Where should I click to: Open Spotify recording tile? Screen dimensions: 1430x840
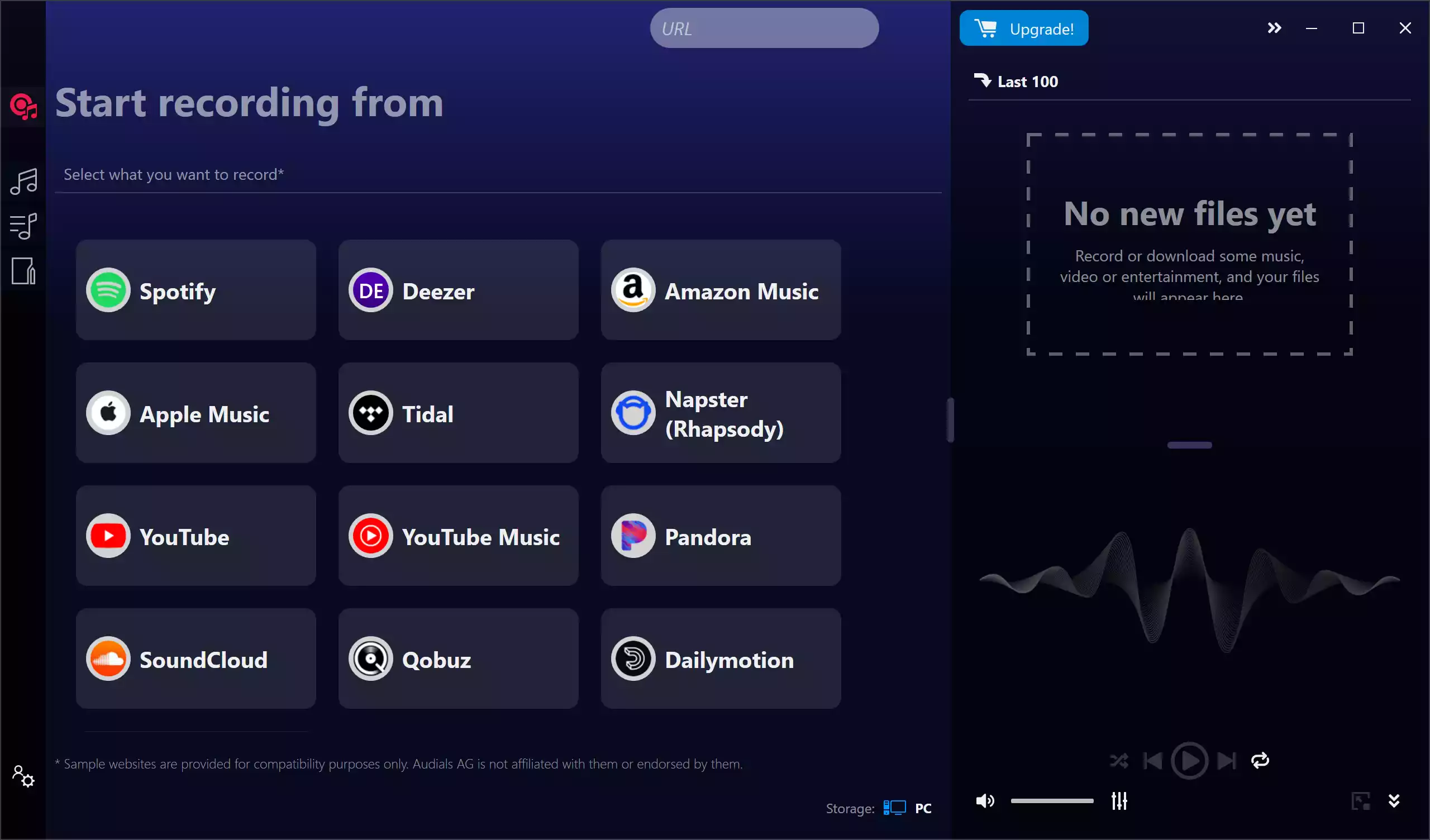[x=196, y=290]
